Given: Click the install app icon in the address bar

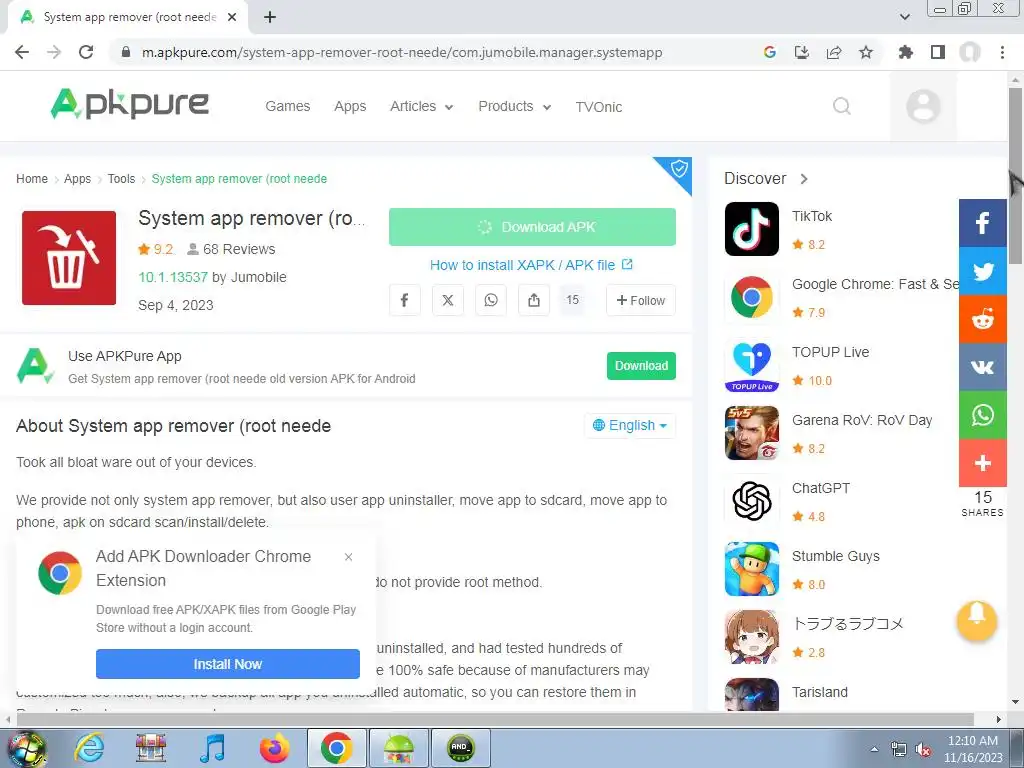Looking at the screenshot, I should (x=802, y=52).
